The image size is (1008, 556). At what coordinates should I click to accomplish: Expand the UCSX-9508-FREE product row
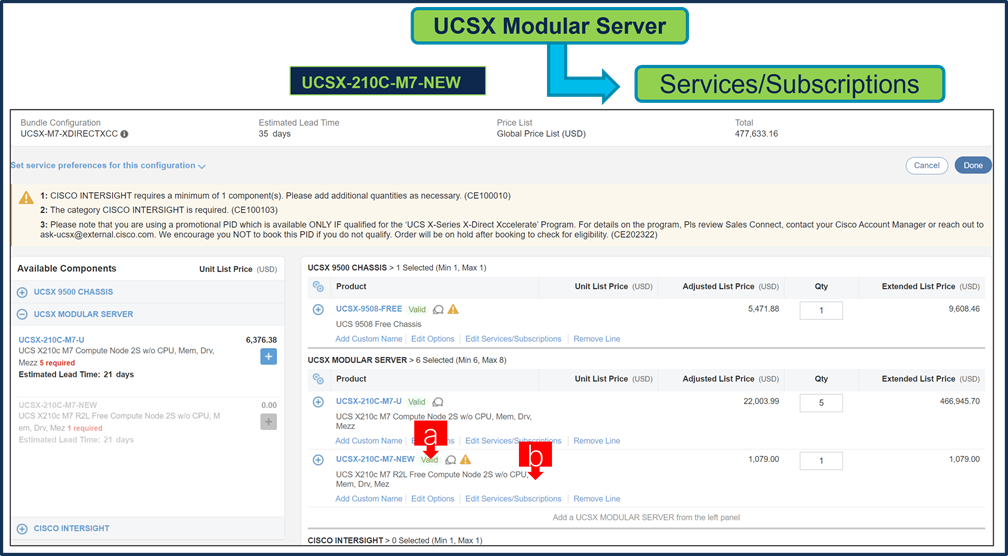tap(318, 310)
